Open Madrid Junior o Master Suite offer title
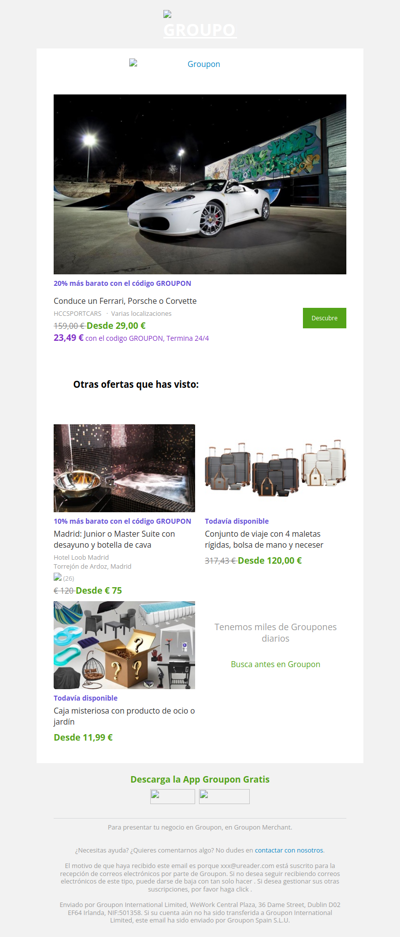The width and height of the screenshot is (400, 937). coord(114,539)
